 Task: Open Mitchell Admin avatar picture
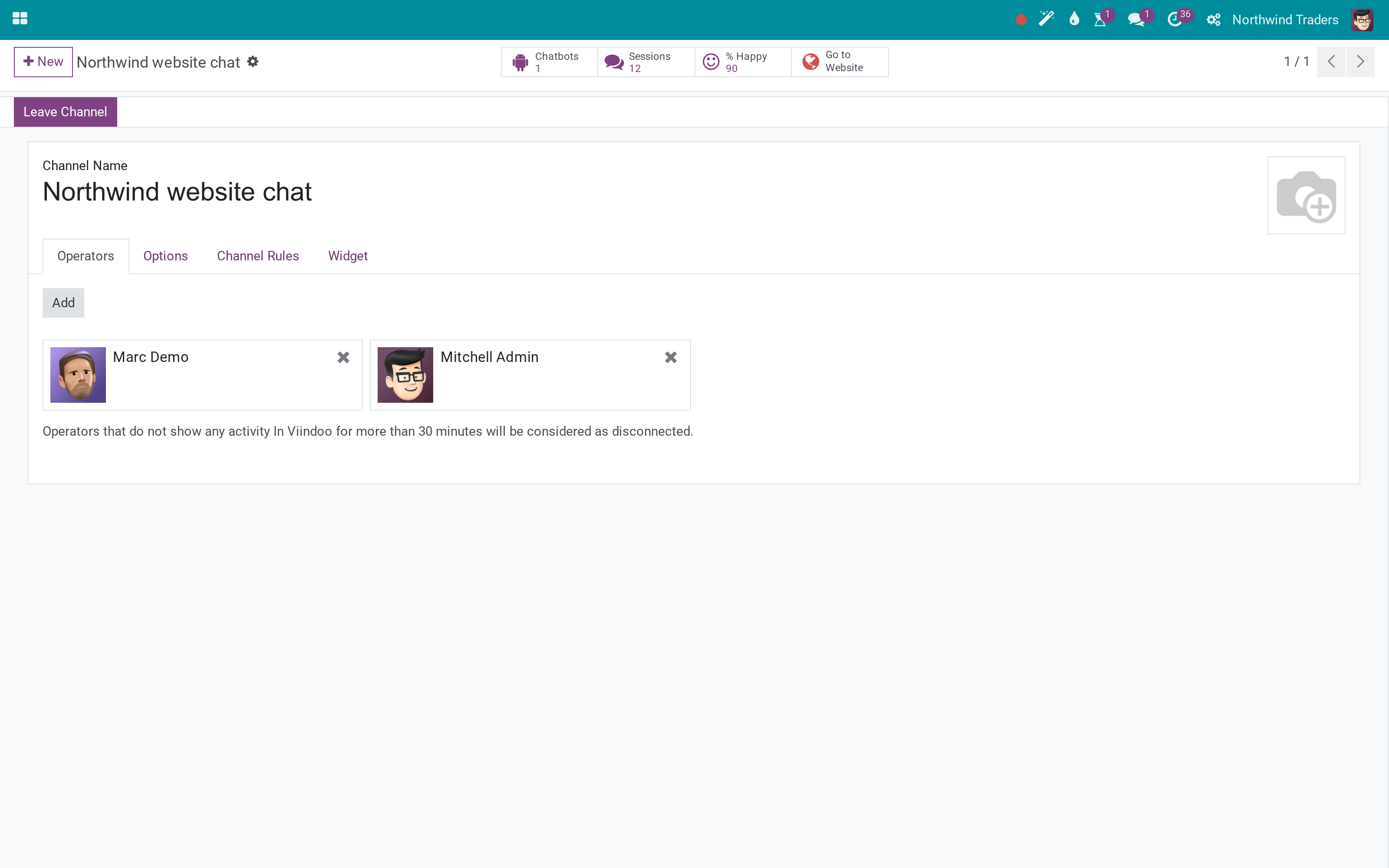(405, 375)
